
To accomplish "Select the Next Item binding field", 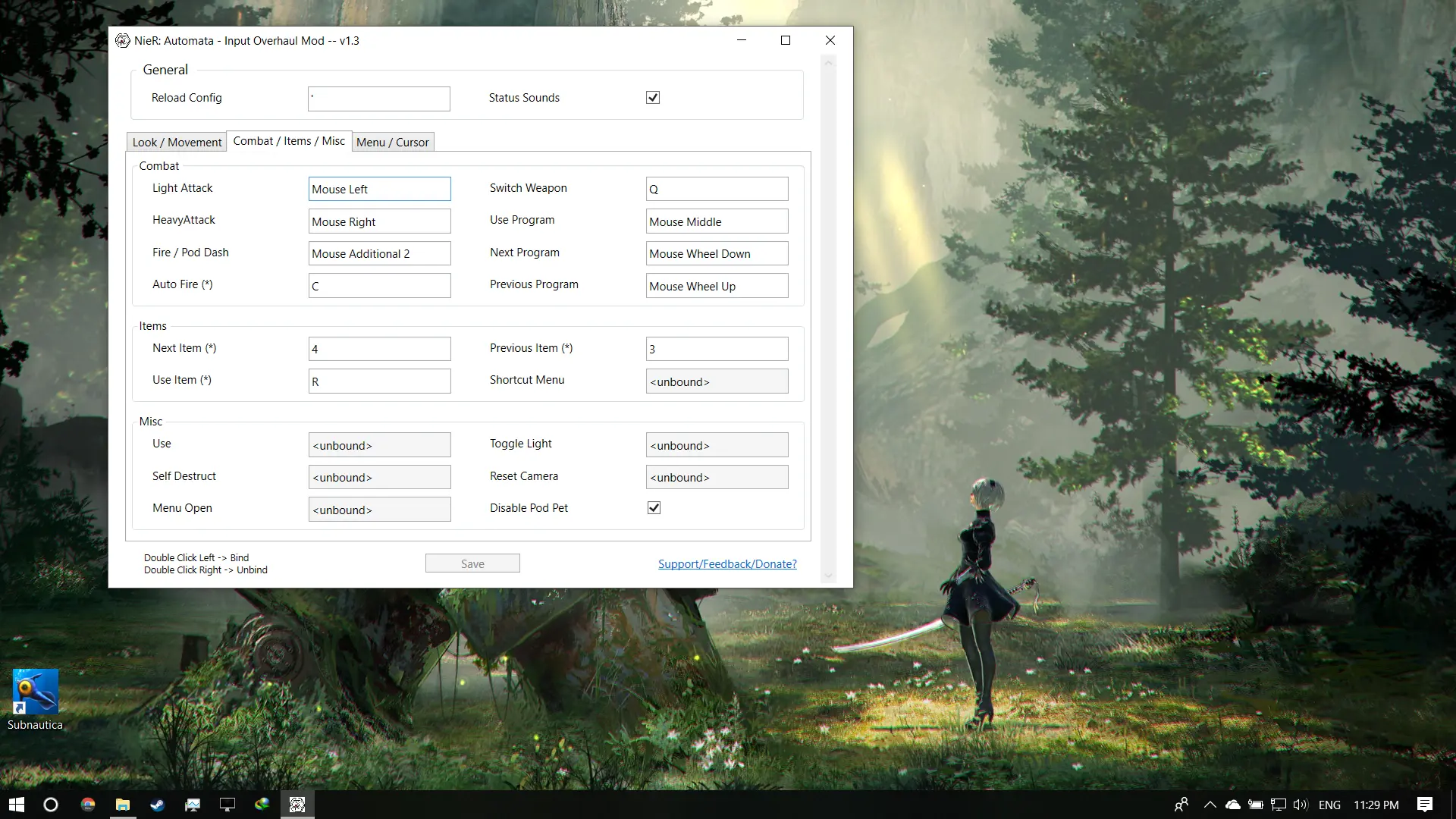I will point(379,349).
